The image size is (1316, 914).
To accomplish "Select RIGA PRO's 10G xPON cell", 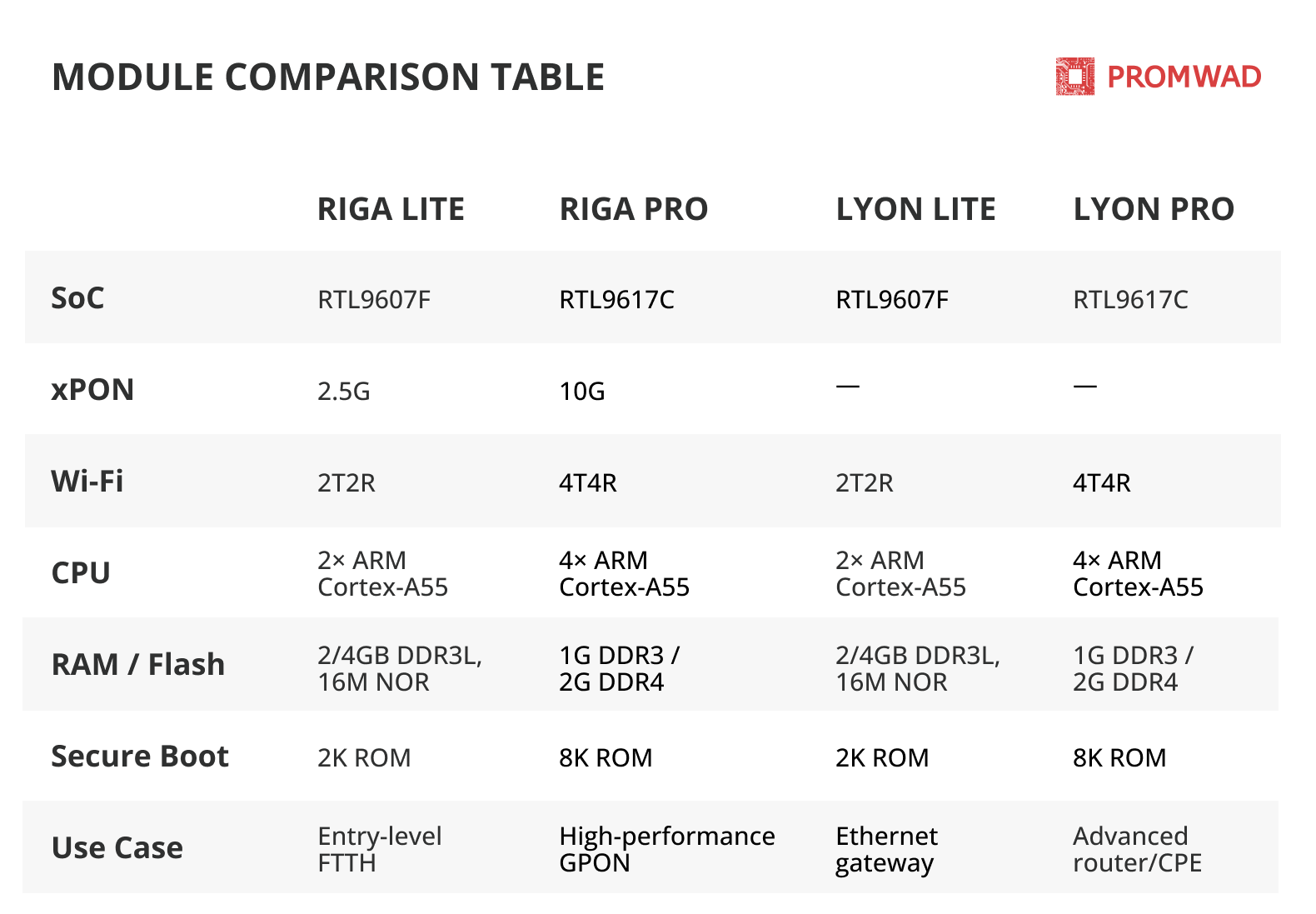I will (x=582, y=391).
